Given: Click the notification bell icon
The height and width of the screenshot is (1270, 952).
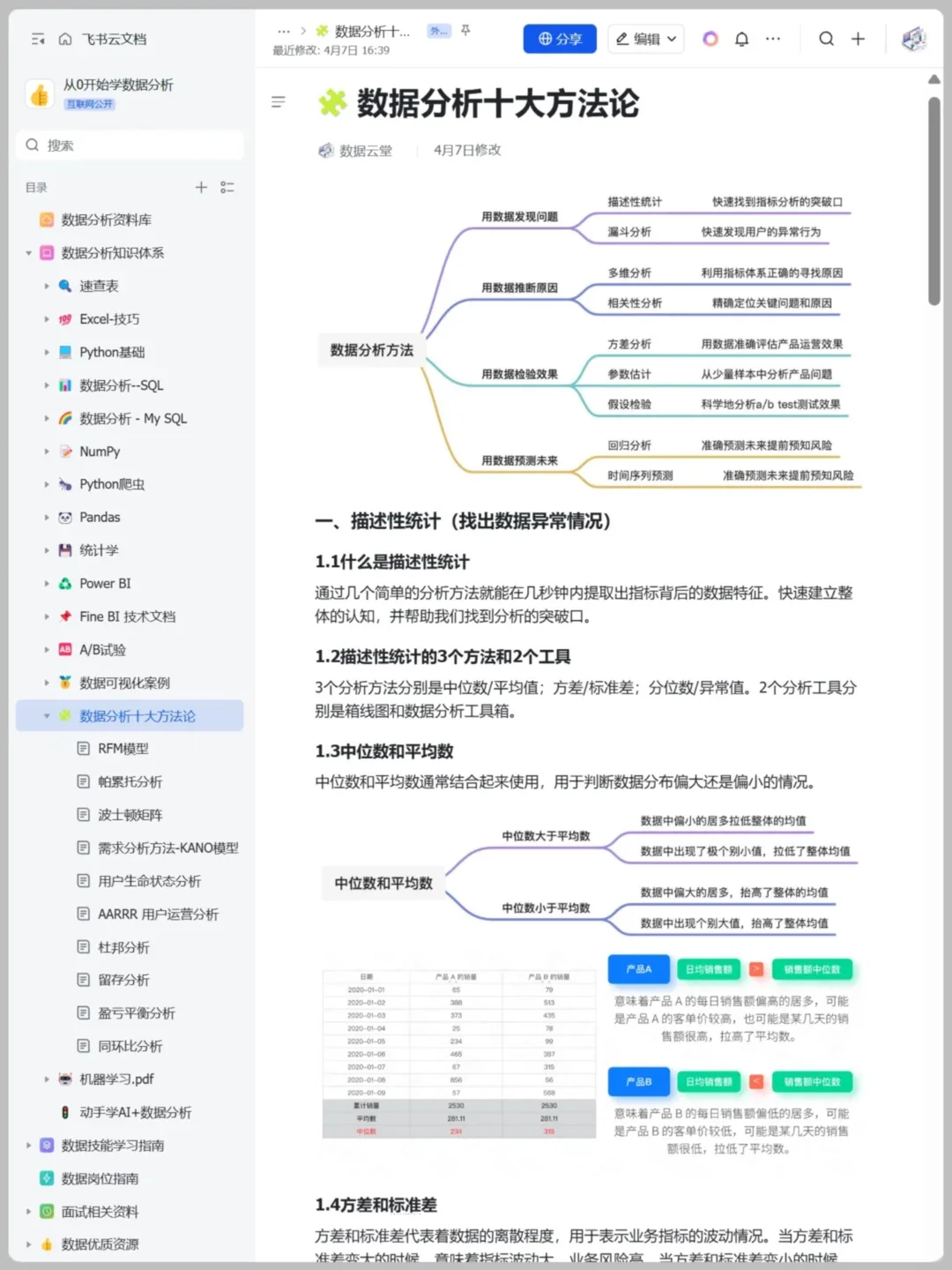Looking at the screenshot, I should click(741, 39).
